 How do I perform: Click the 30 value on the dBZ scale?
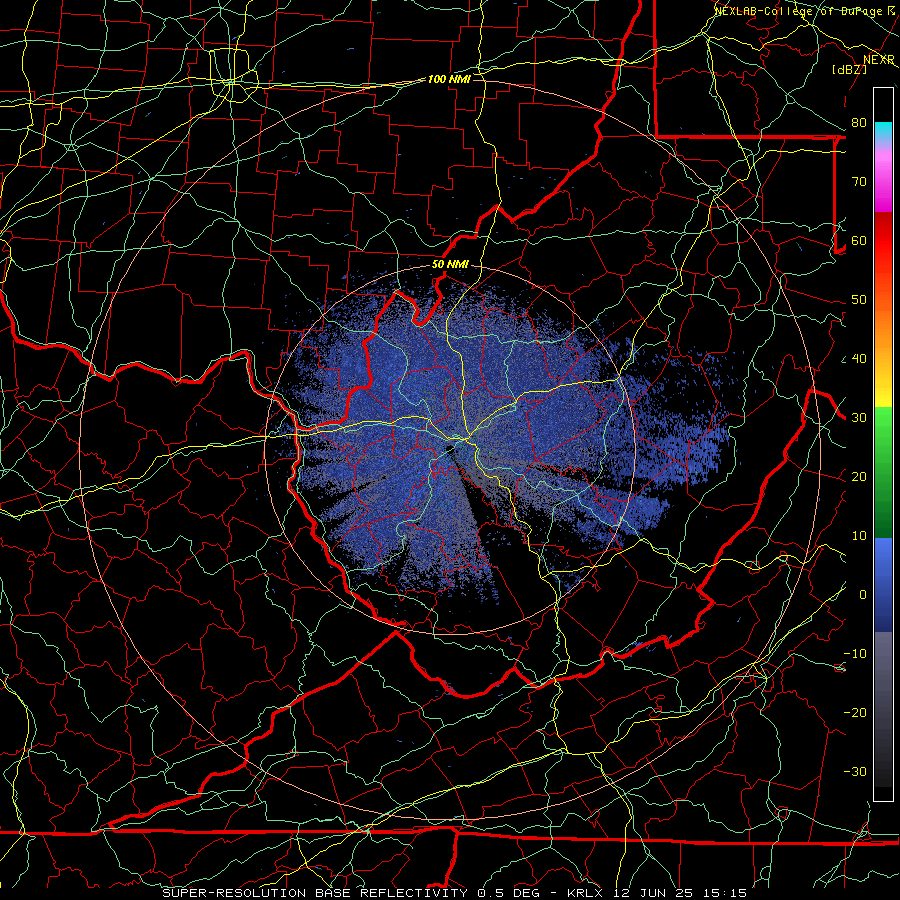coord(859,418)
